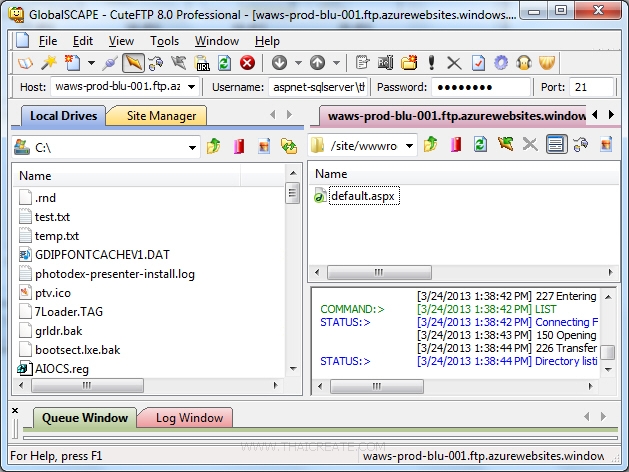629x472 pixels.
Task: Click the Edit file icon in toolbar
Action: click(362, 63)
